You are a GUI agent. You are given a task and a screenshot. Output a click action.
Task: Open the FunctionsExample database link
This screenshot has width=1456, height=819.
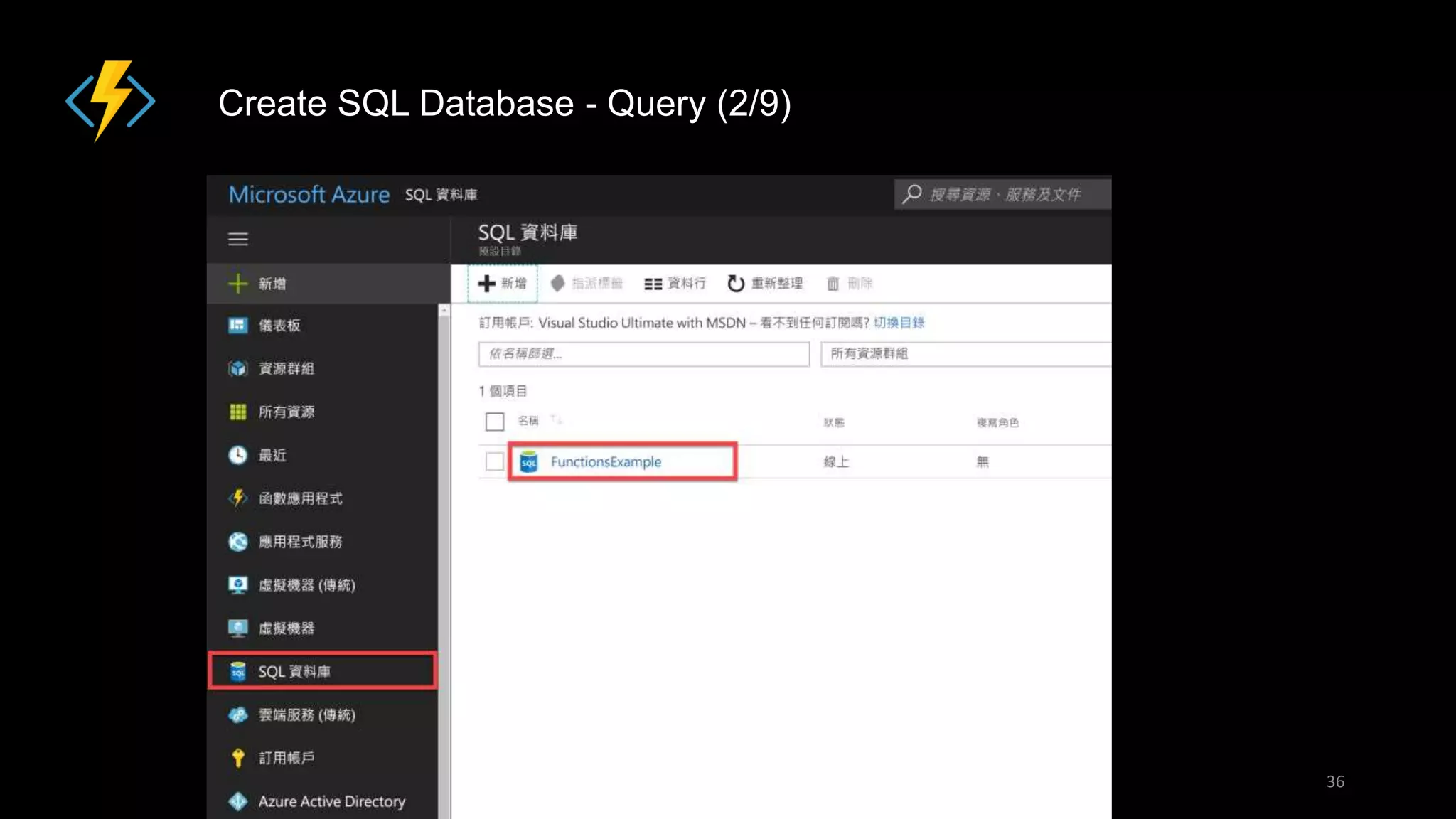[x=606, y=462]
